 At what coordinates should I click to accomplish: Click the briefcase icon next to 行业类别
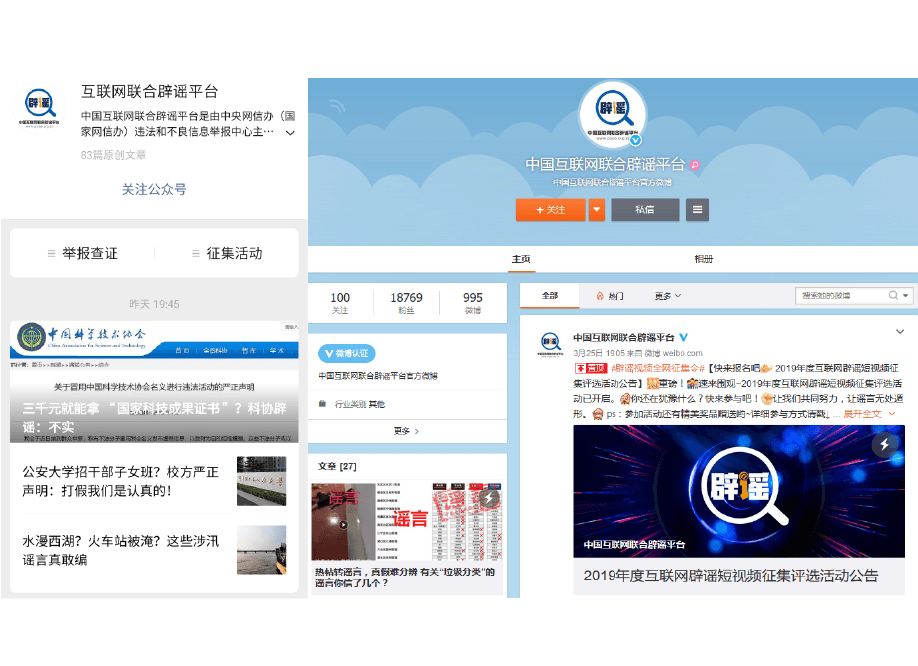coord(322,404)
